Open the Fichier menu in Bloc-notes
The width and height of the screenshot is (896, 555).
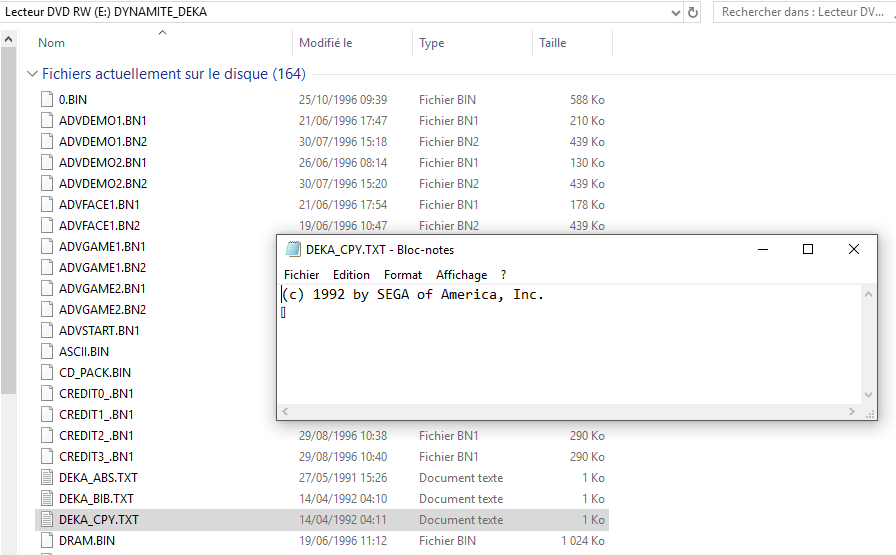[x=301, y=275]
